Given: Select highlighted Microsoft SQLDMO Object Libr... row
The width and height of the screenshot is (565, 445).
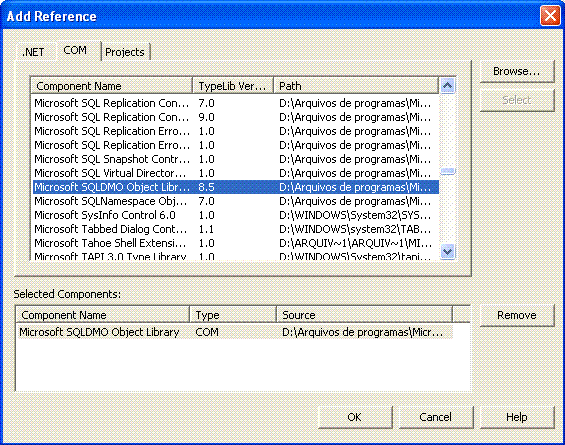Looking at the screenshot, I should (x=236, y=187).
